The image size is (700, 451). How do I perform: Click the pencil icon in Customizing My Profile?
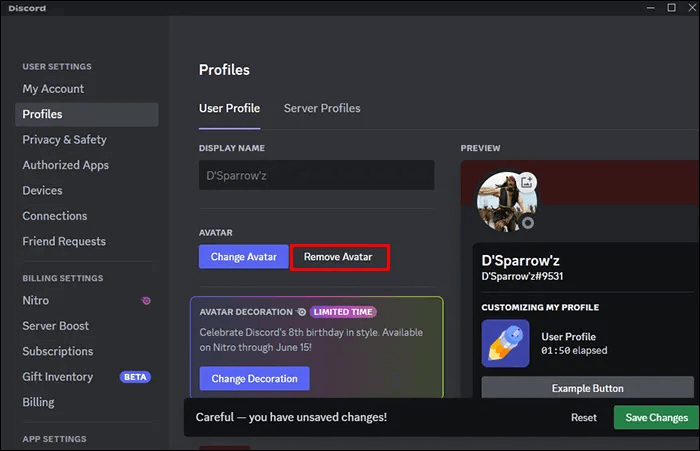click(505, 343)
